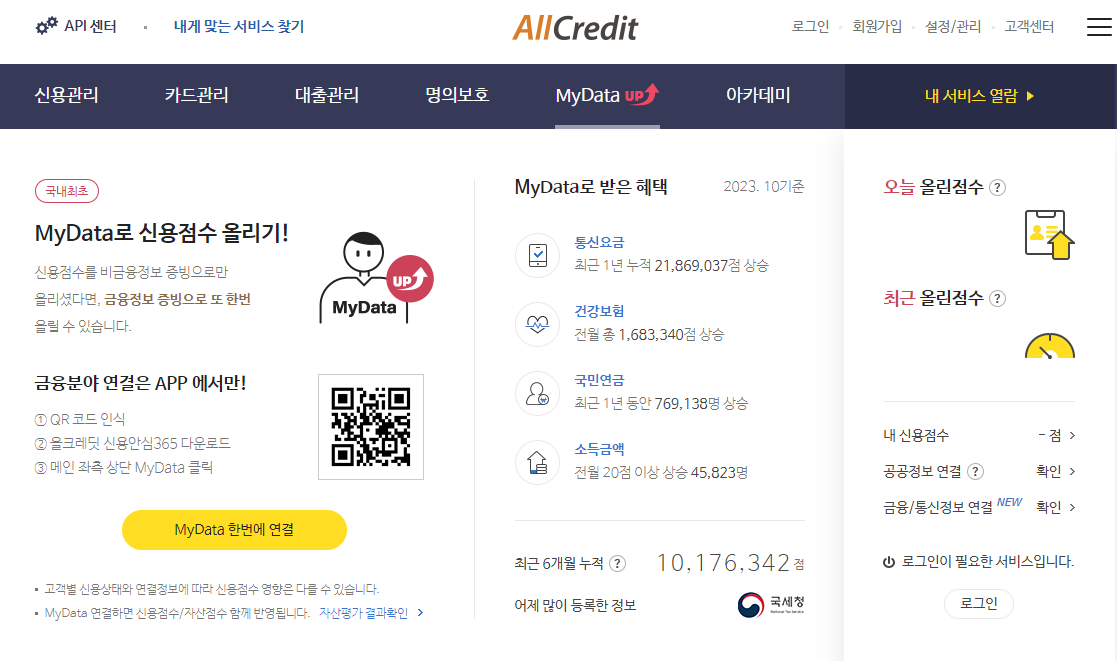Click 금융분야 연결은 APP 에서만! heading
The height and width of the screenshot is (661, 1117).
coord(140,383)
